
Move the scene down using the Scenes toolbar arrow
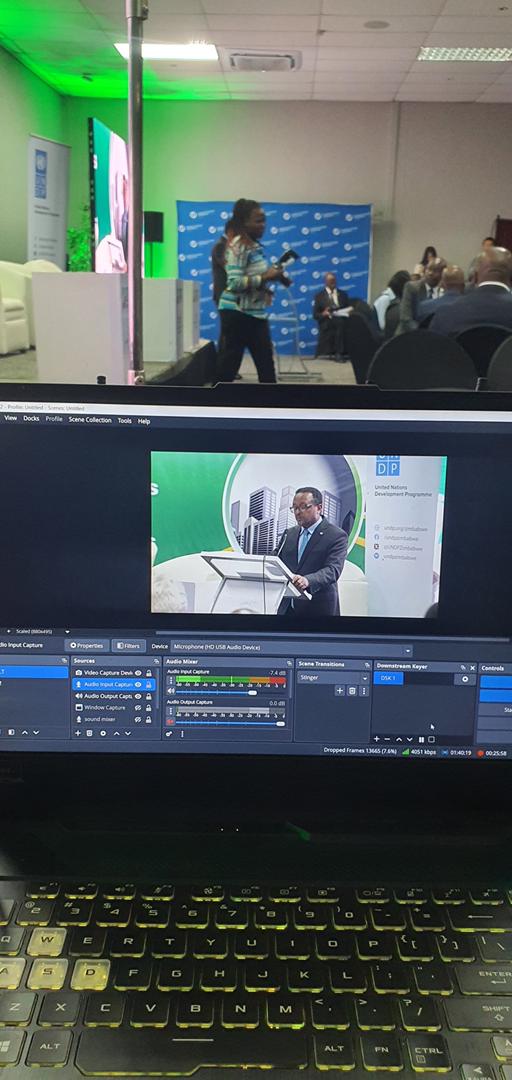click(x=36, y=732)
